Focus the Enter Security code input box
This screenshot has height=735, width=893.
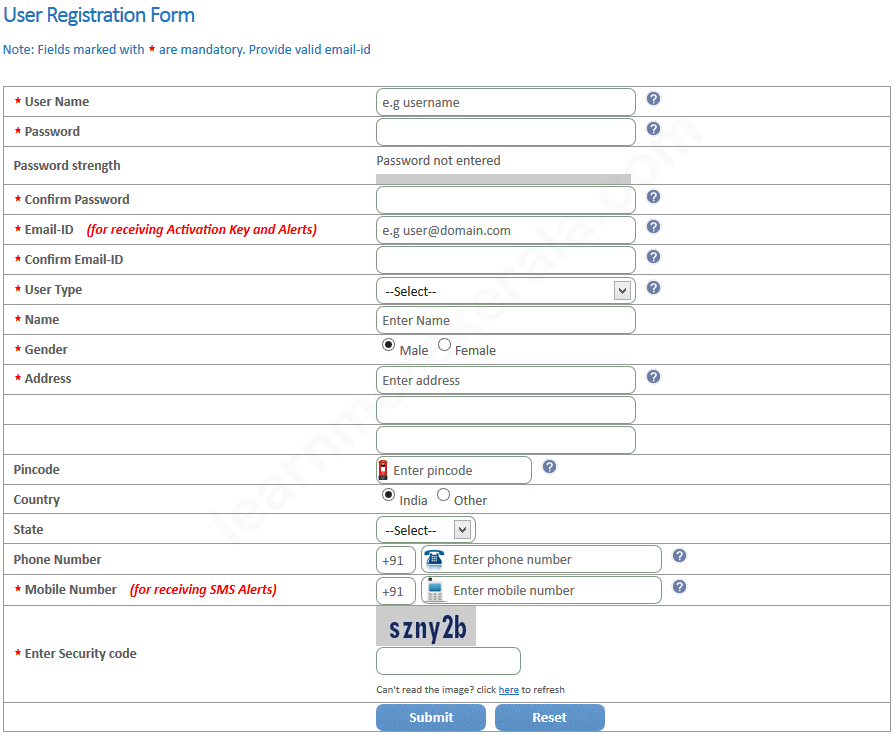click(x=448, y=661)
